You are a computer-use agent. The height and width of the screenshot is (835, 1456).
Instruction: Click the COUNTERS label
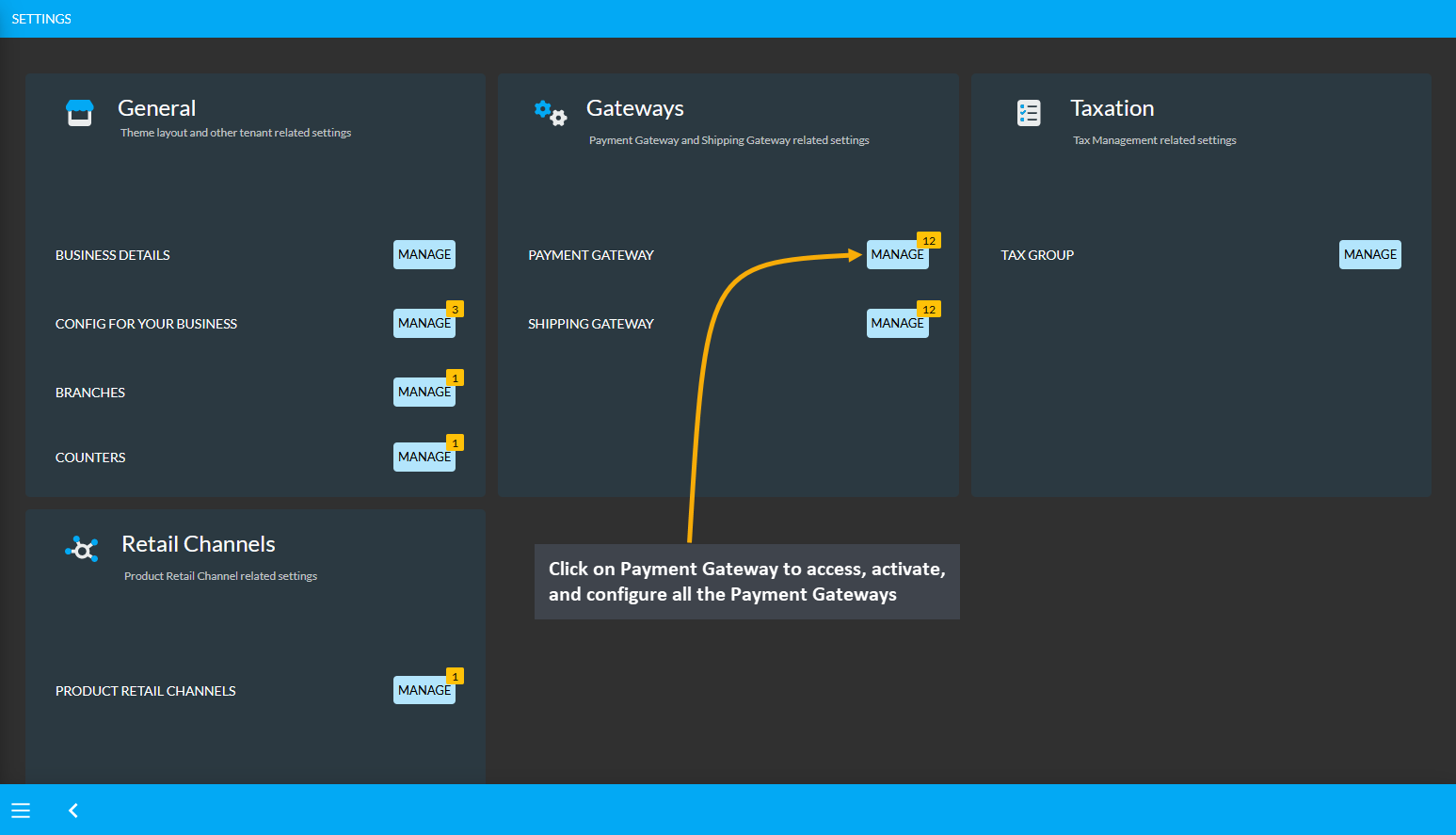point(90,458)
